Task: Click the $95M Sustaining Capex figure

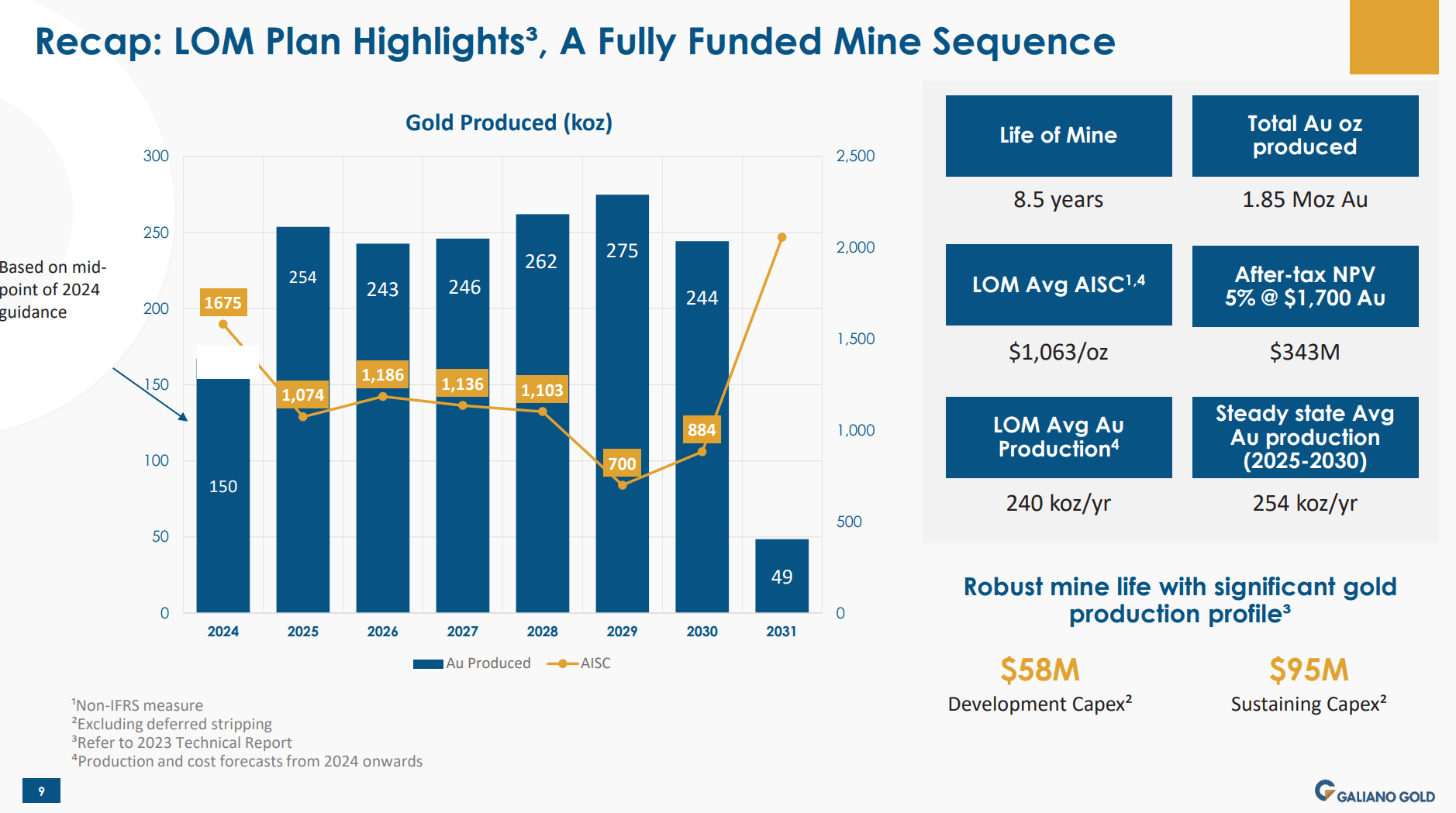Action: point(1308,667)
